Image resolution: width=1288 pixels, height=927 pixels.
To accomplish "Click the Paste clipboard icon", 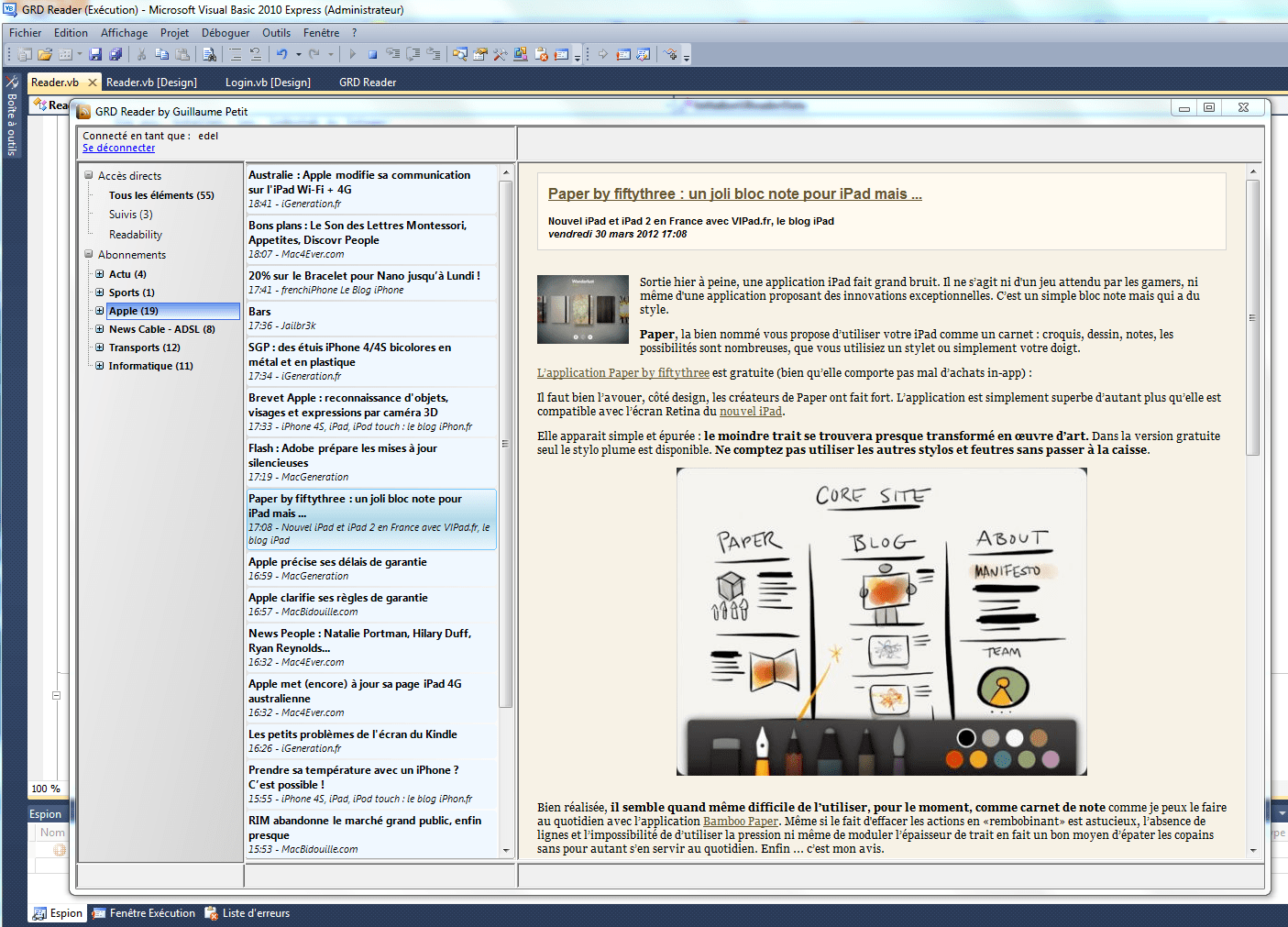I will (x=182, y=55).
